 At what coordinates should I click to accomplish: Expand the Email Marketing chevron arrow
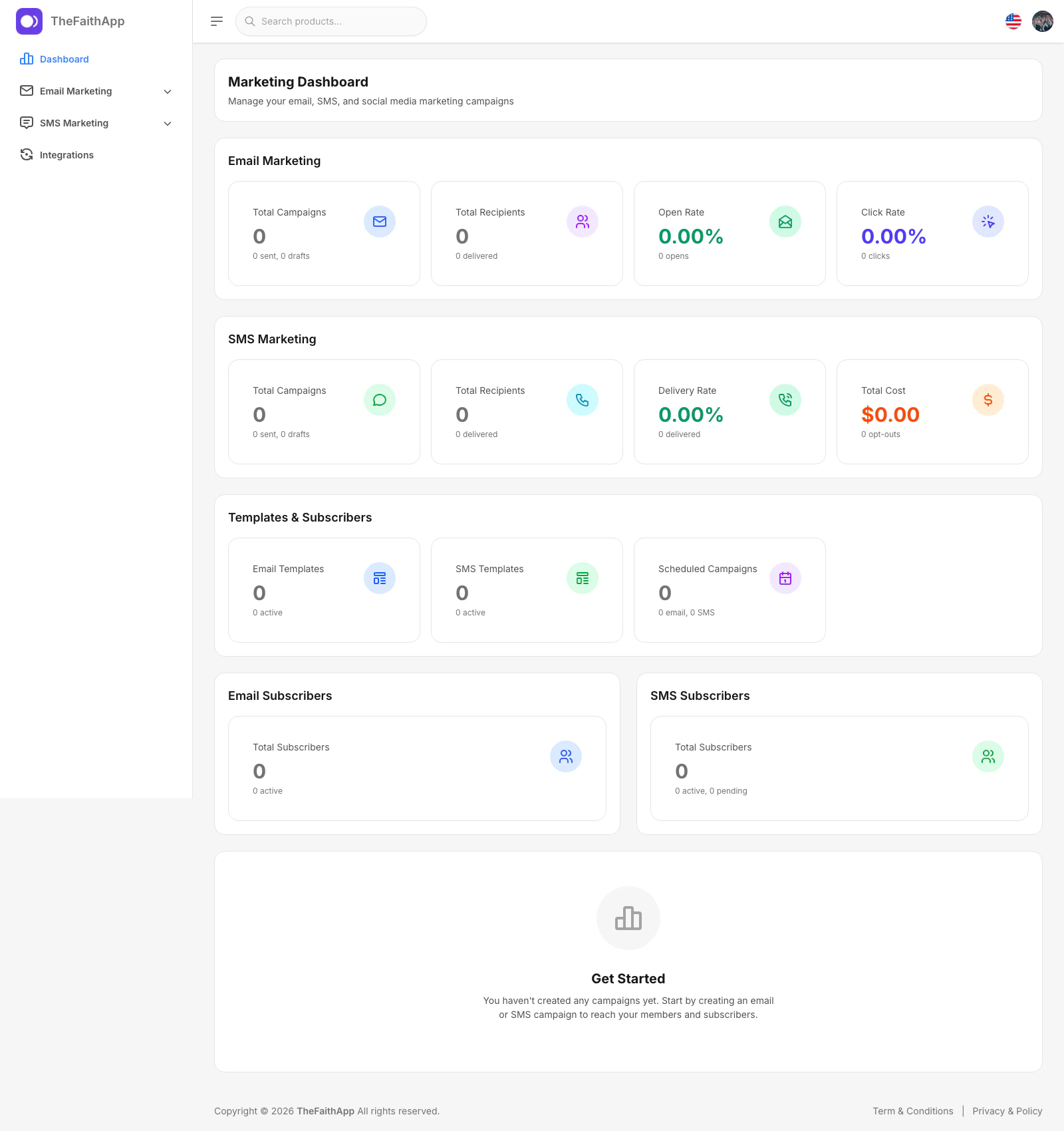168,92
